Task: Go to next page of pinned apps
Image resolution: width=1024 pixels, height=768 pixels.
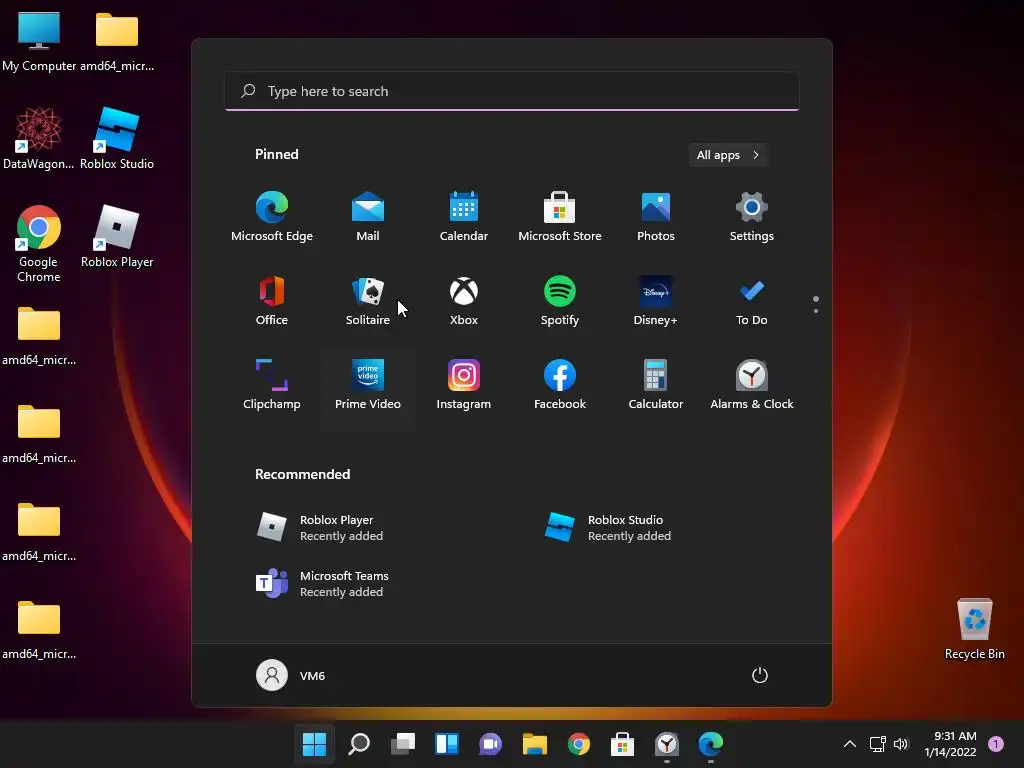Action: tap(816, 311)
